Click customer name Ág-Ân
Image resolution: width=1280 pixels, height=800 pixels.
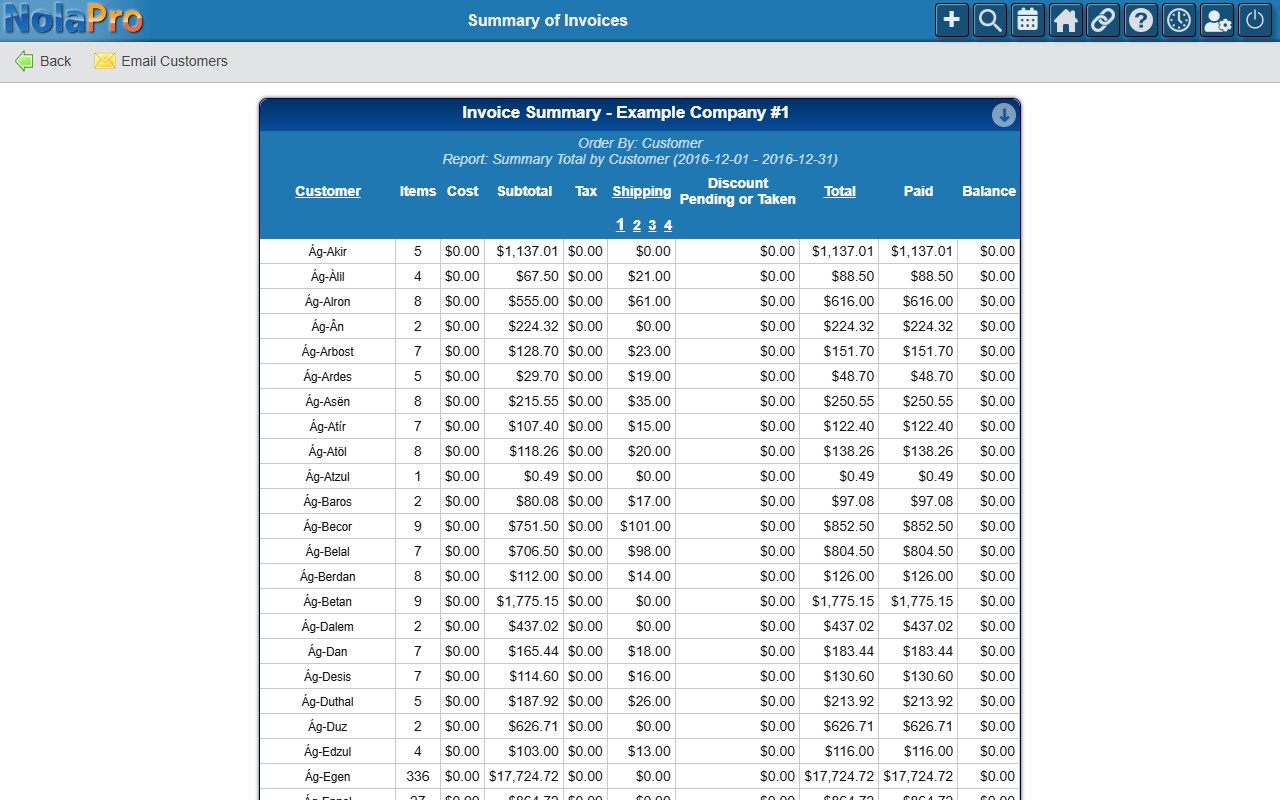pyautogui.click(x=328, y=327)
